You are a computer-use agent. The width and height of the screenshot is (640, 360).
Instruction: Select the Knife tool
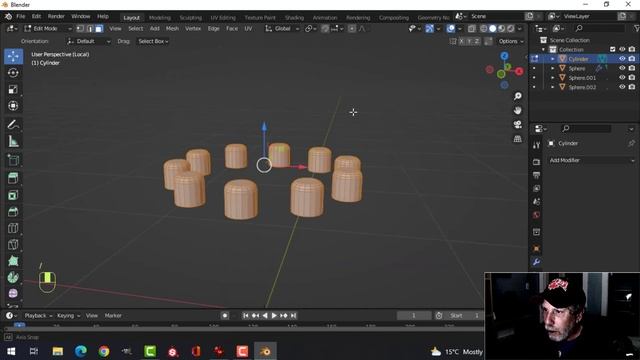coord(13,244)
